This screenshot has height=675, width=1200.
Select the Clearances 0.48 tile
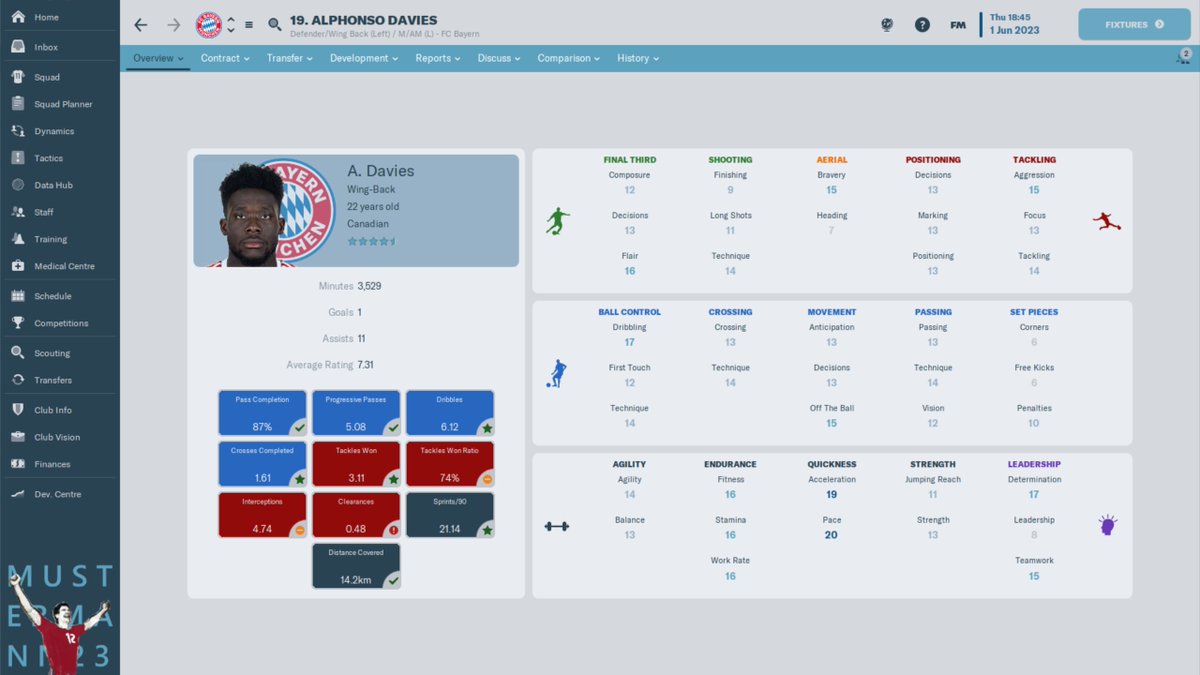356,515
